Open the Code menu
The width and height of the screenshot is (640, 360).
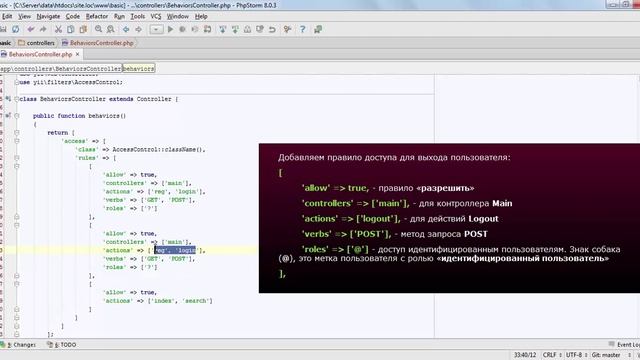[x=73, y=16]
